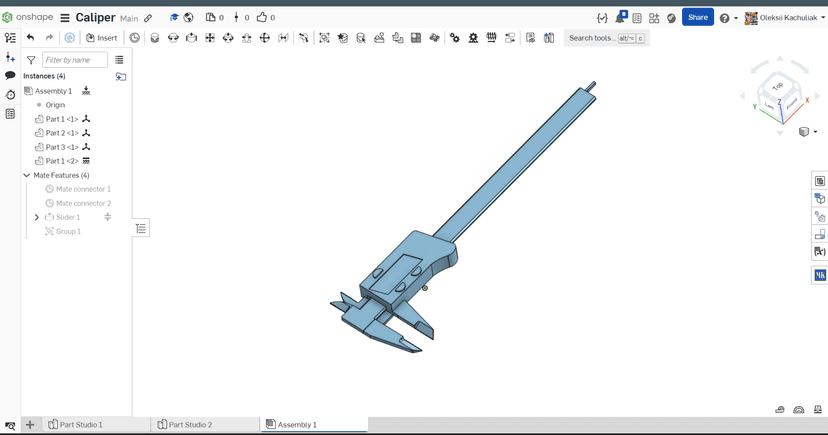The height and width of the screenshot is (435, 828).
Task: Open the view display style cube dropdown
Action: (x=807, y=132)
